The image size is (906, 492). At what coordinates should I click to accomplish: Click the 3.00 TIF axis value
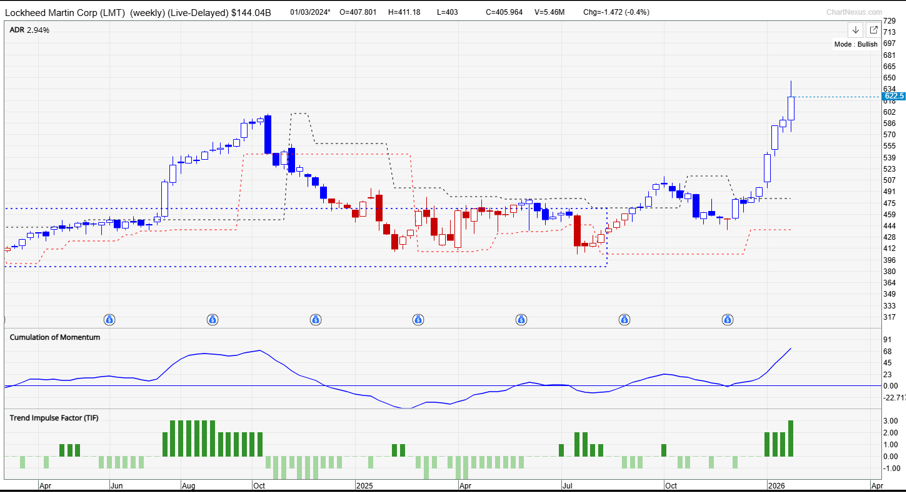click(x=890, y=421)
